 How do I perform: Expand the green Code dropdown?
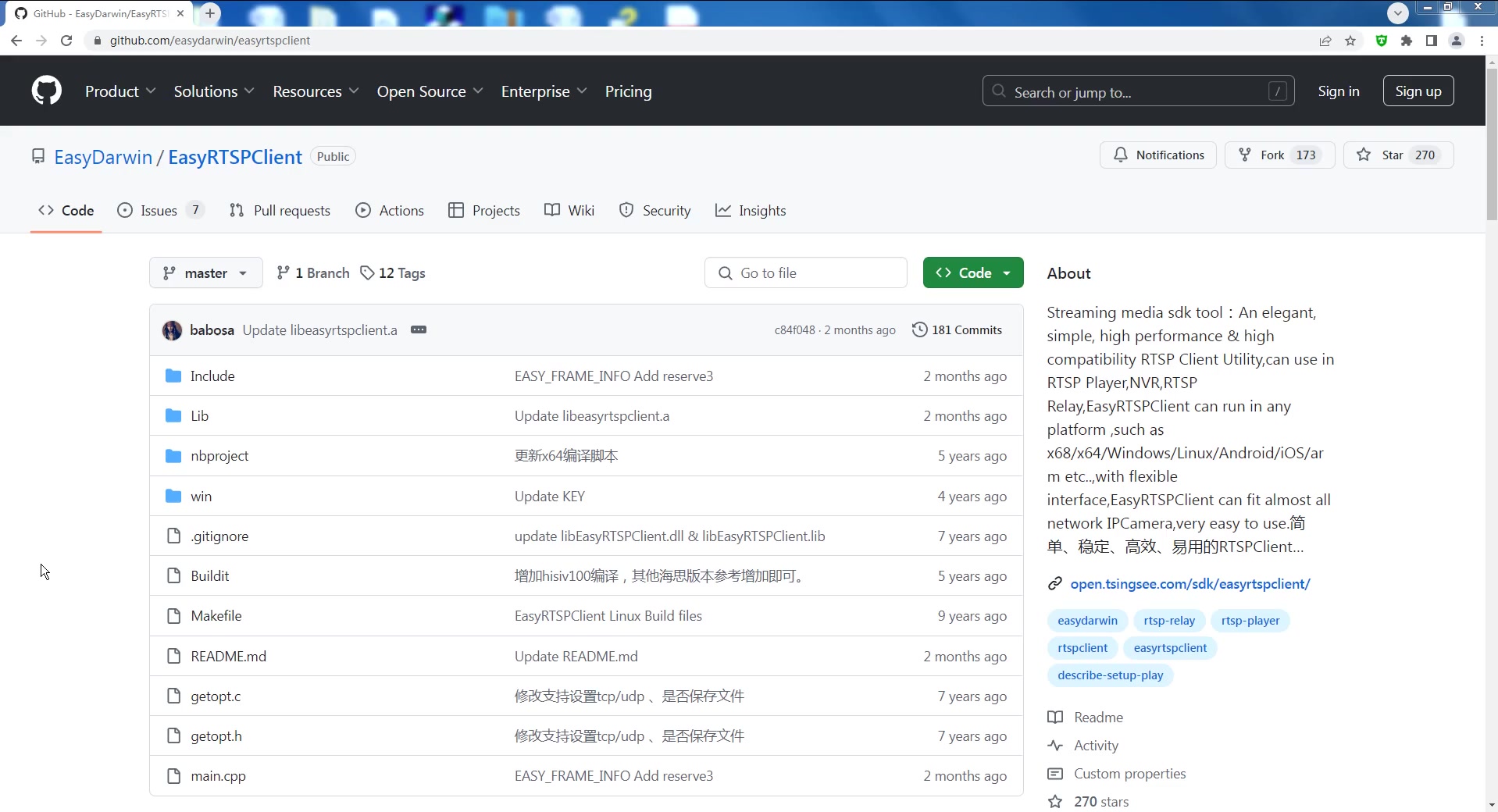[x=973, y=273]
